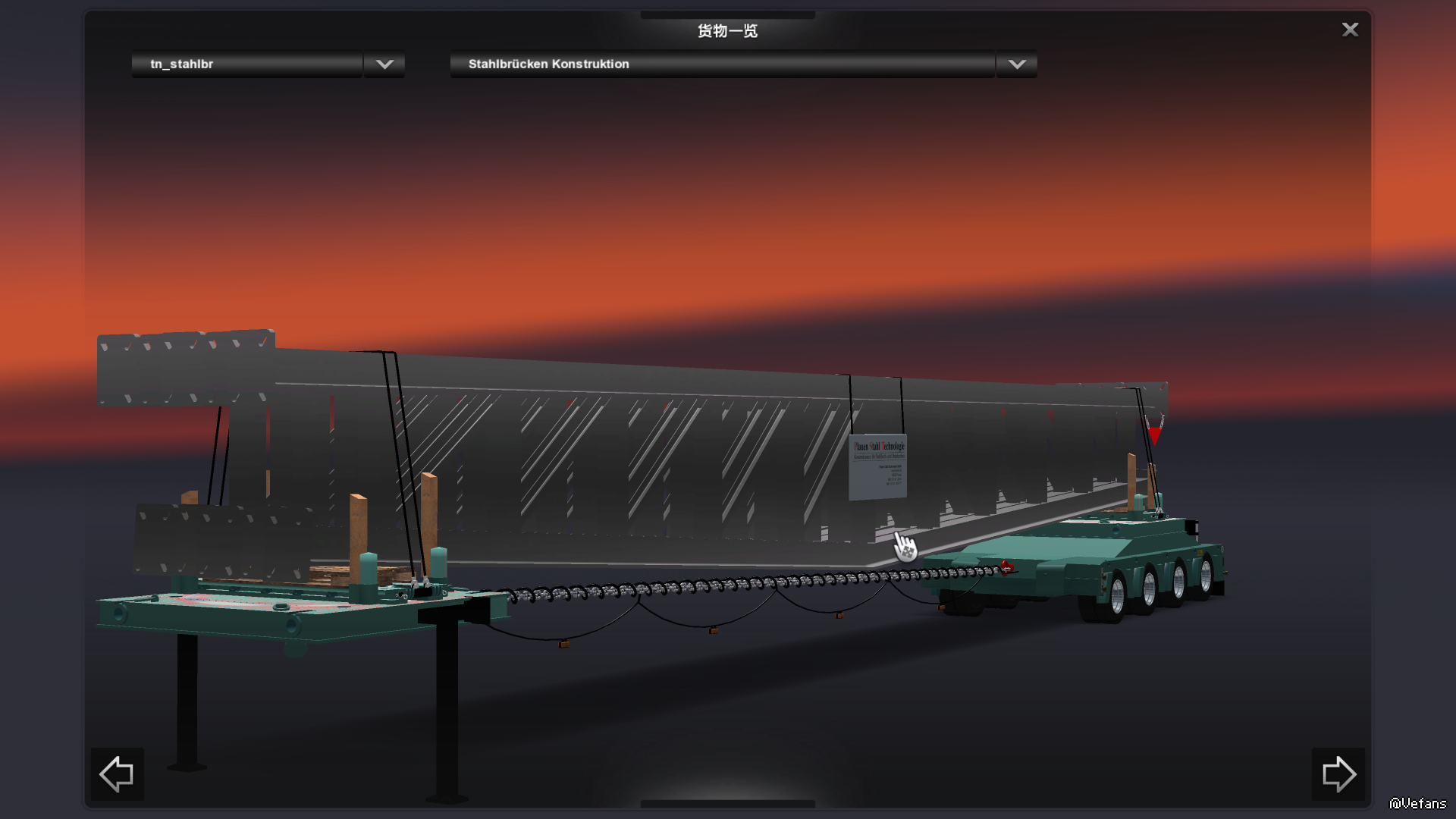Click the 货物一览 window title
Viewport: 1456px width, 819px height.
[x=727, y=31]
